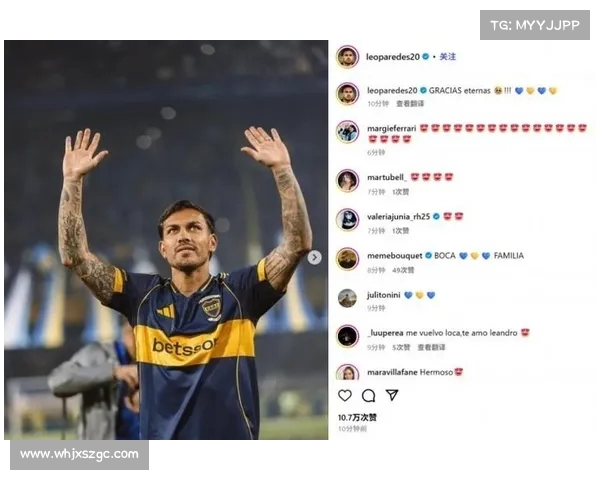
Task: Open martubell_ avatar picture
Action: 347,180
